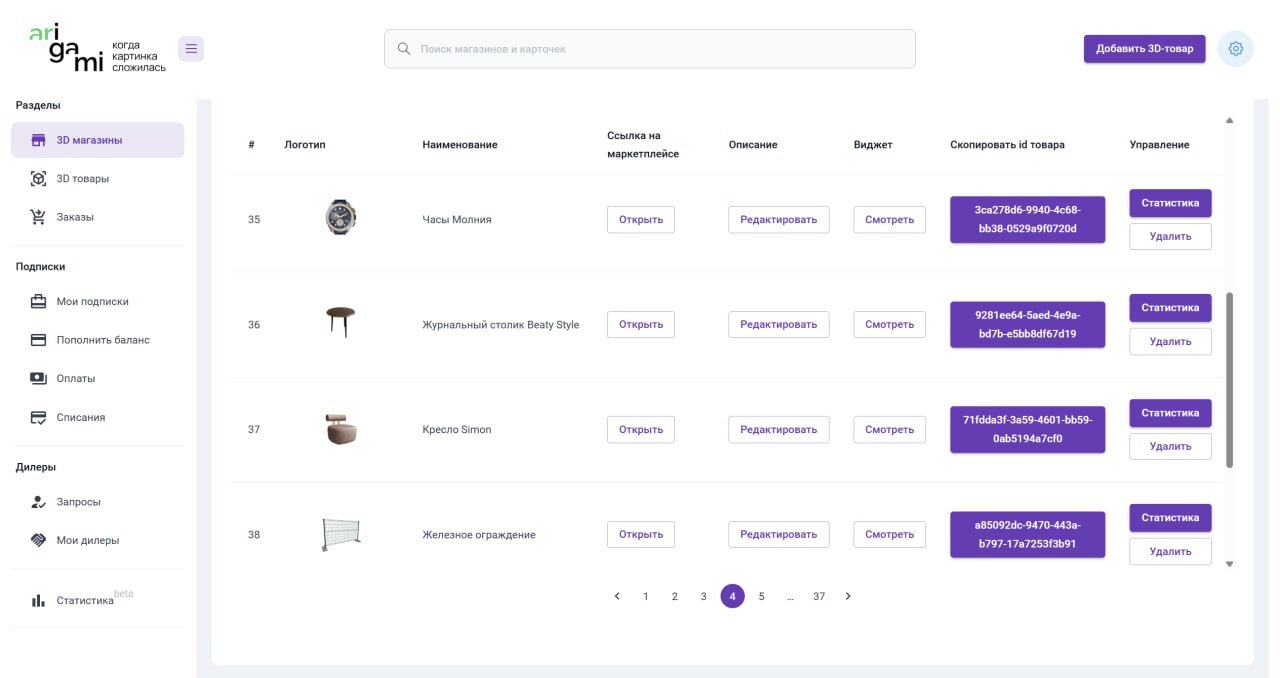Click Удалить for Кресло Simon
The width and height of the screenshot is (1280, 678).
1170,446
